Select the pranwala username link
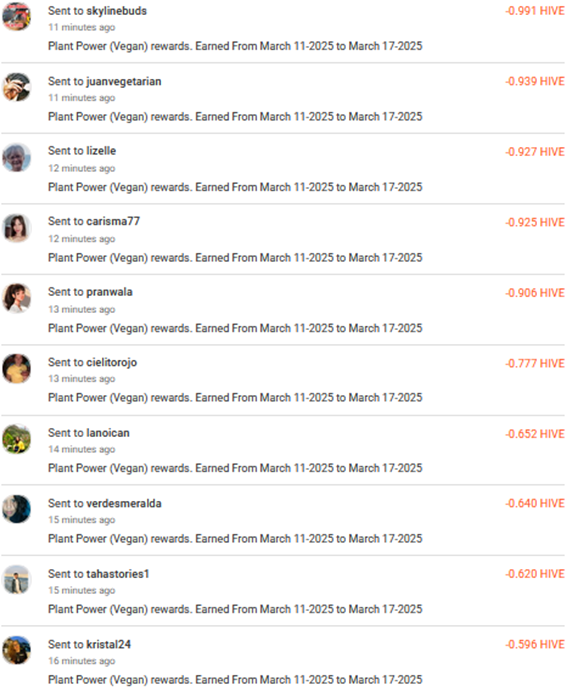Image resolution: width=567 pixels, height=692 pixels. (109, 292)
